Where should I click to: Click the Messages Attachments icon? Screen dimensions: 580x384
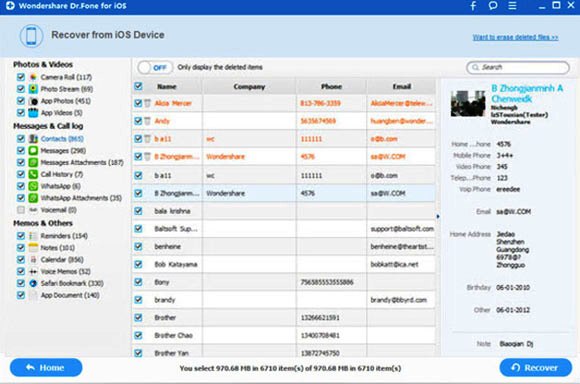point(33,162)
